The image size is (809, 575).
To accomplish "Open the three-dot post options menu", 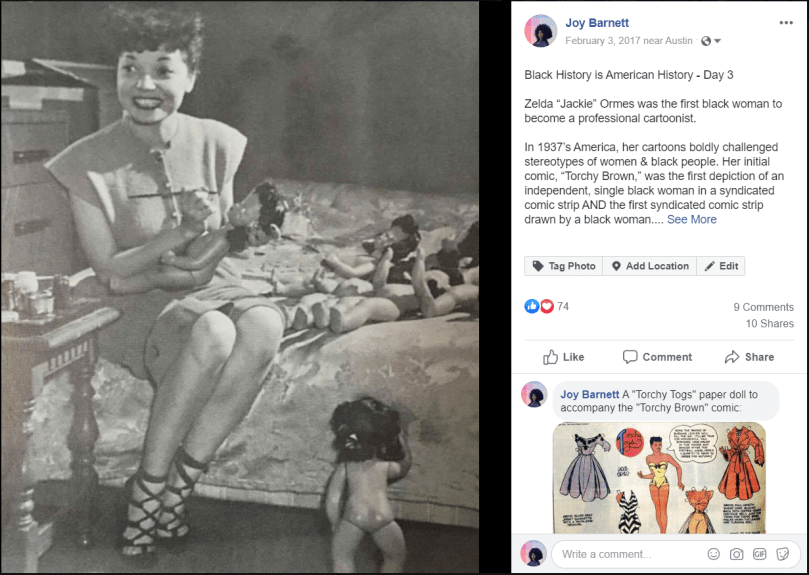I will pyautogui.click(x=786, y=23).
